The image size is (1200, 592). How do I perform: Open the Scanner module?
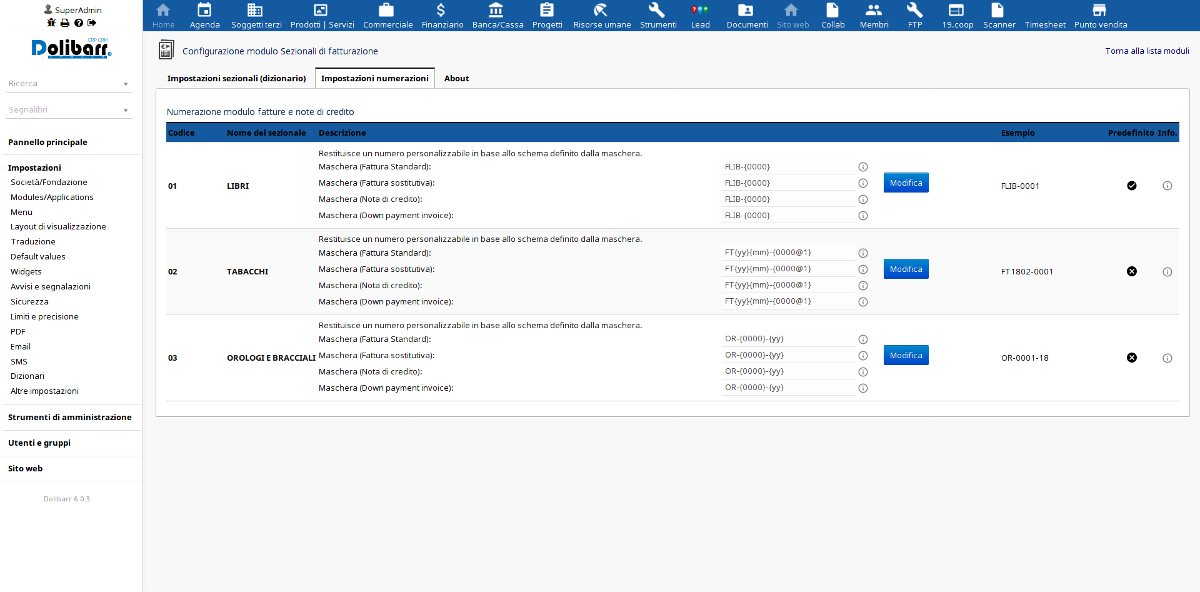pyautogui.click(x=999, y=15)
